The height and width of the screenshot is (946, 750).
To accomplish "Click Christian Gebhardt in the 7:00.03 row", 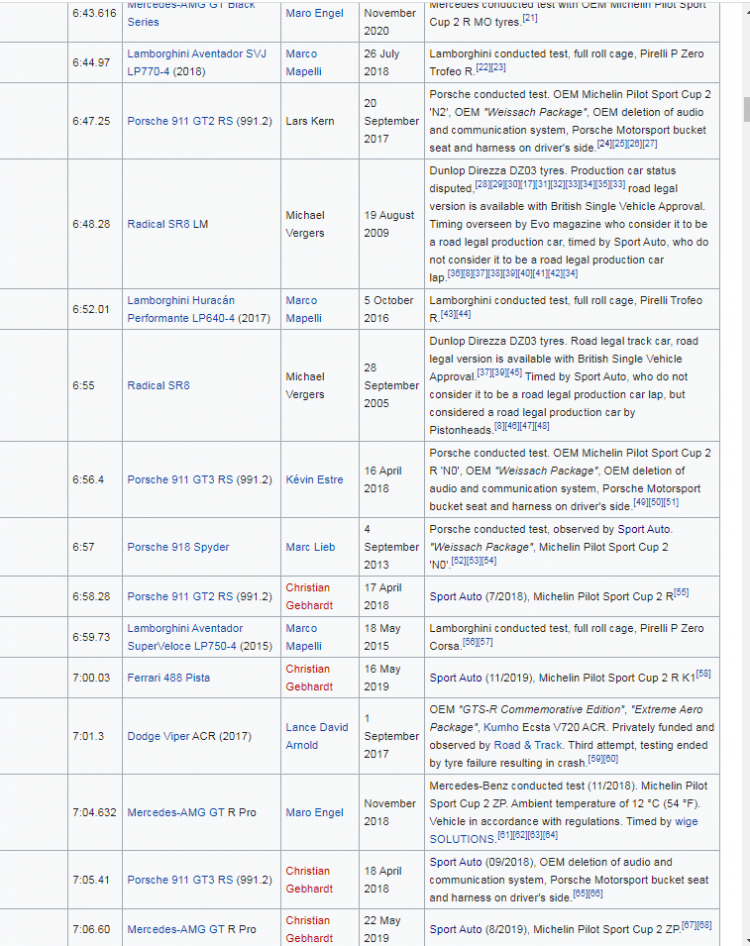I will [309, 678].
